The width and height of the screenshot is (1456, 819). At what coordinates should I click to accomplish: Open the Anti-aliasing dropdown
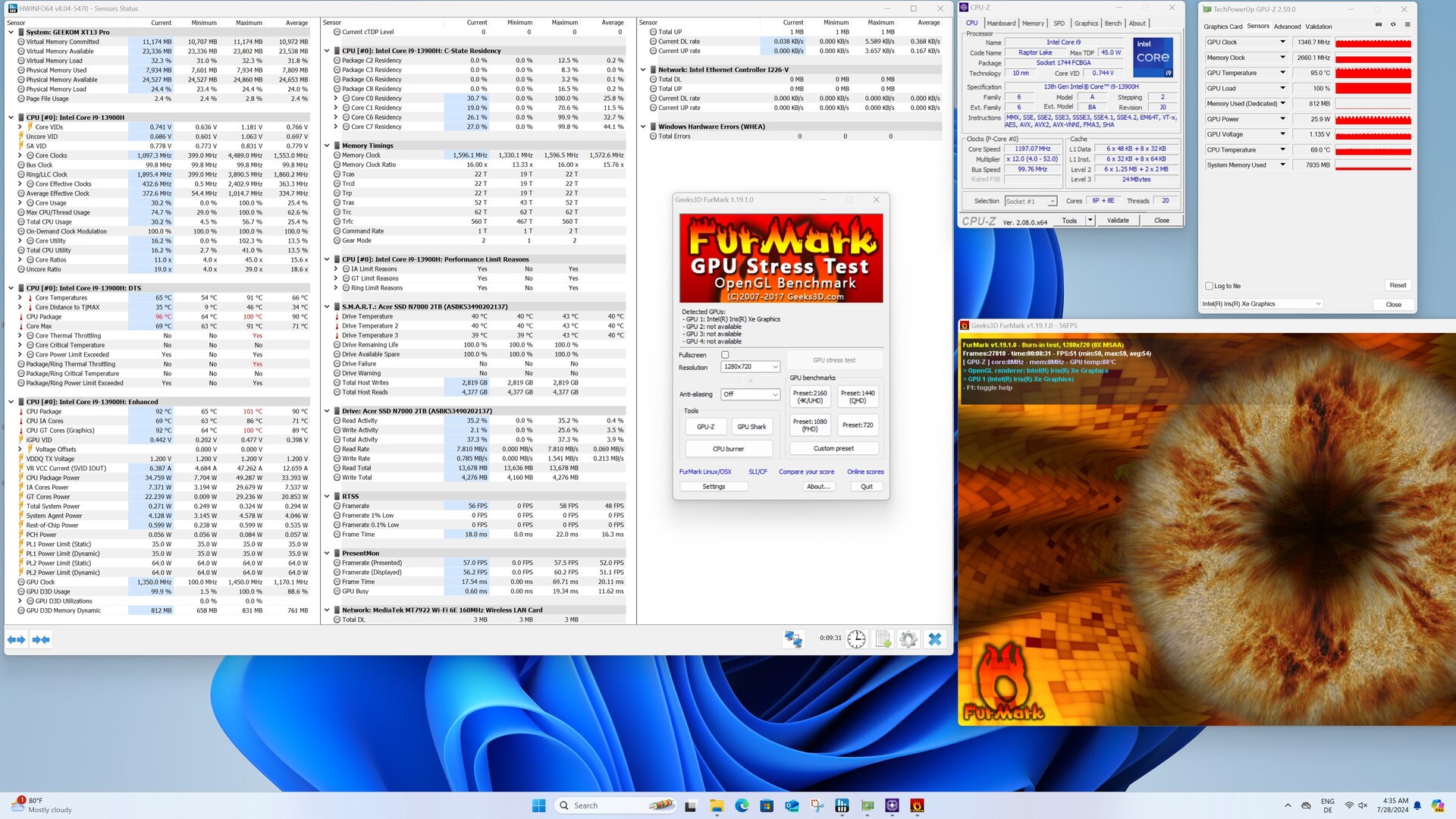pos(750,394)
